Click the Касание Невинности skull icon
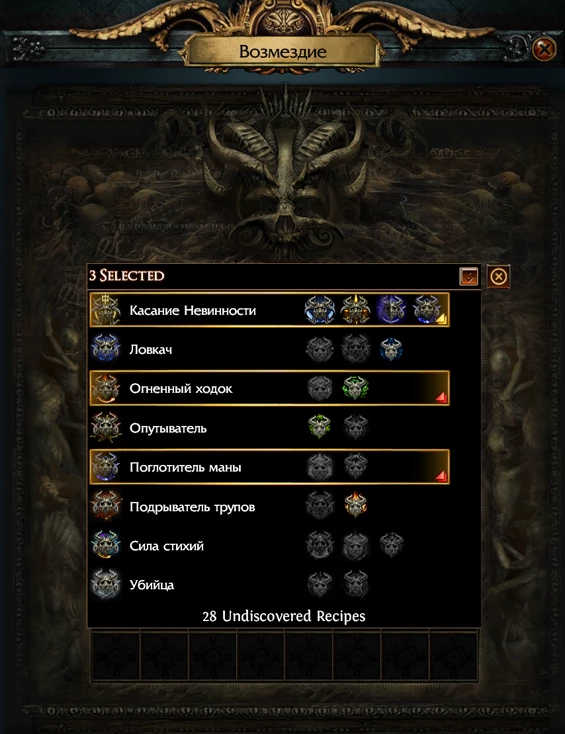This screenshot has height=734, width=565. pos(106,310)
